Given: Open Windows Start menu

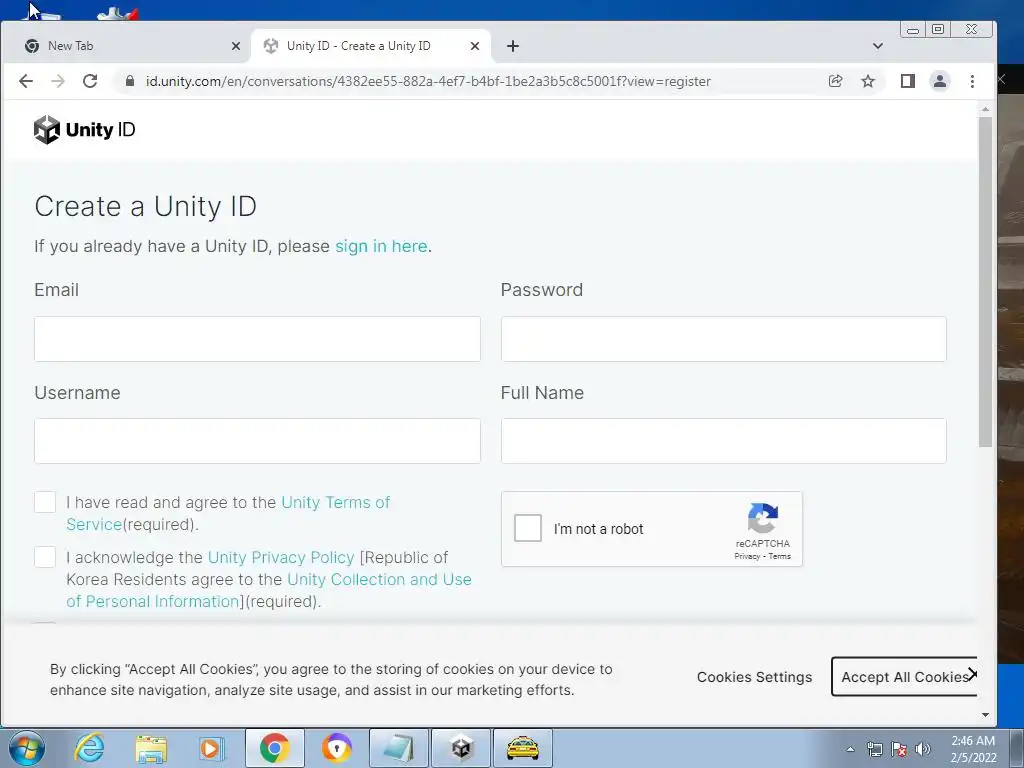Looking at the screenshot, I should [x=26, y=748].
